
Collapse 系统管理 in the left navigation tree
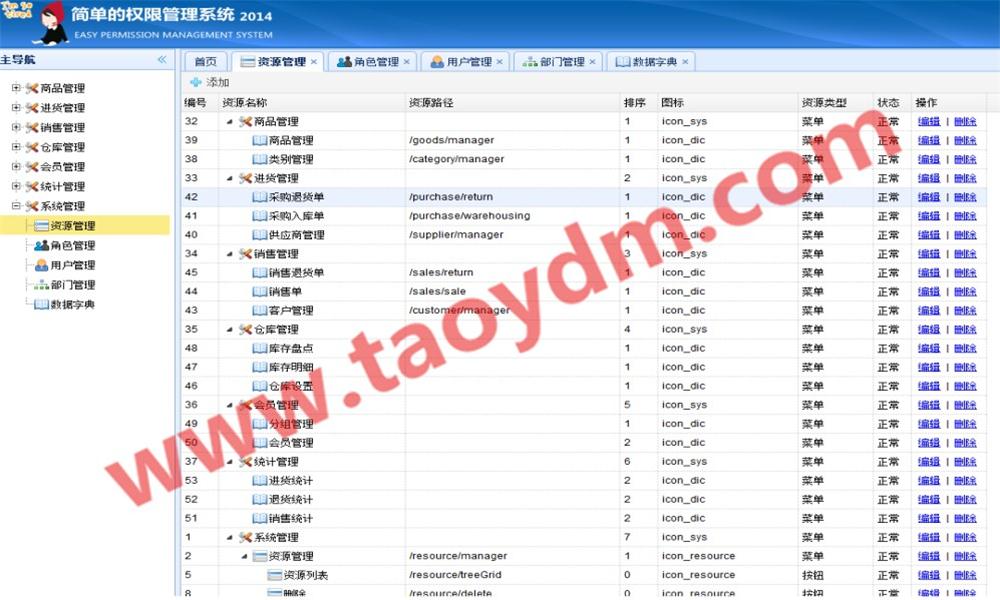click(x=16, y=206)
